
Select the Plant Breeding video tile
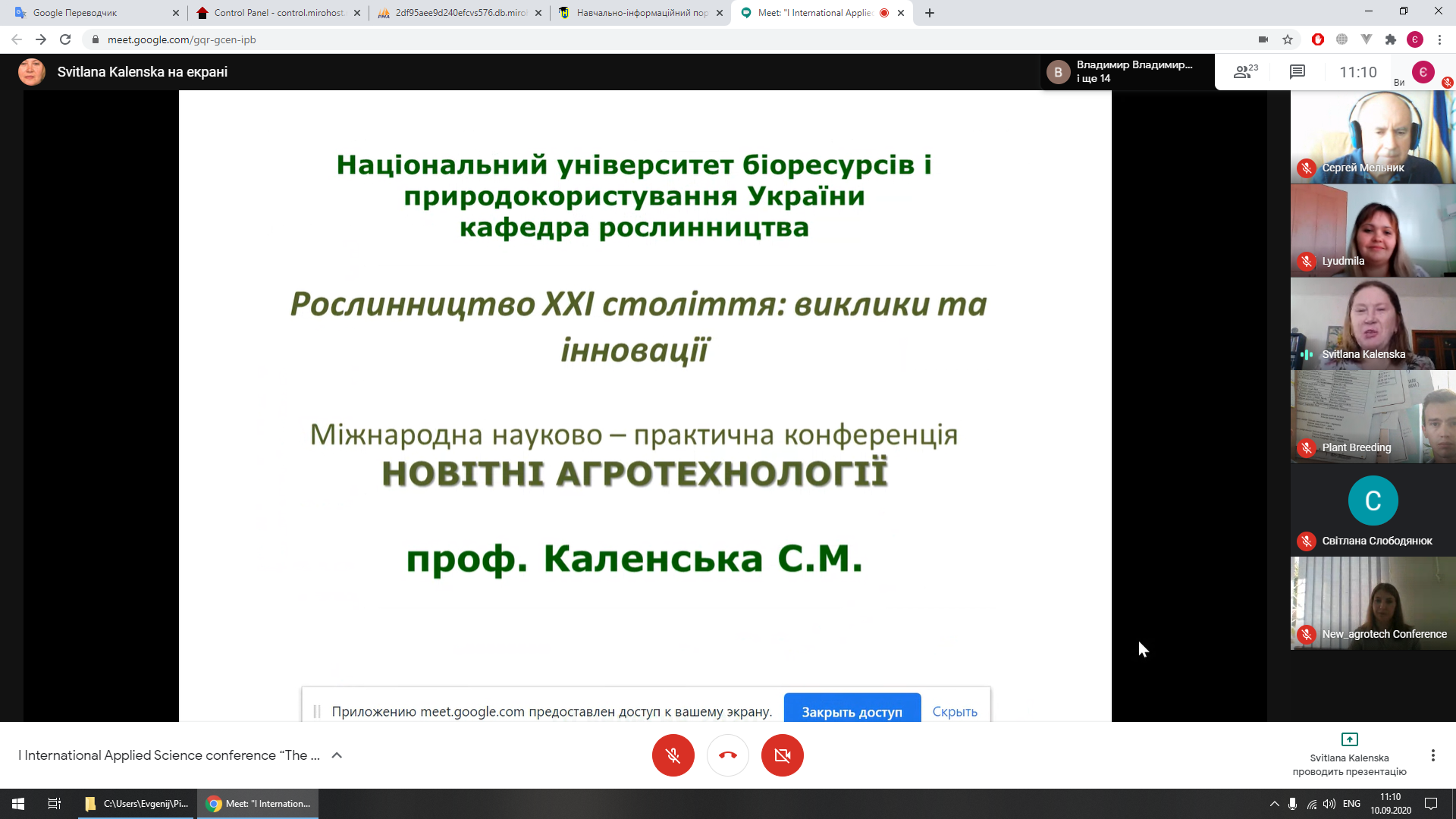click(x=1373, y=417)
